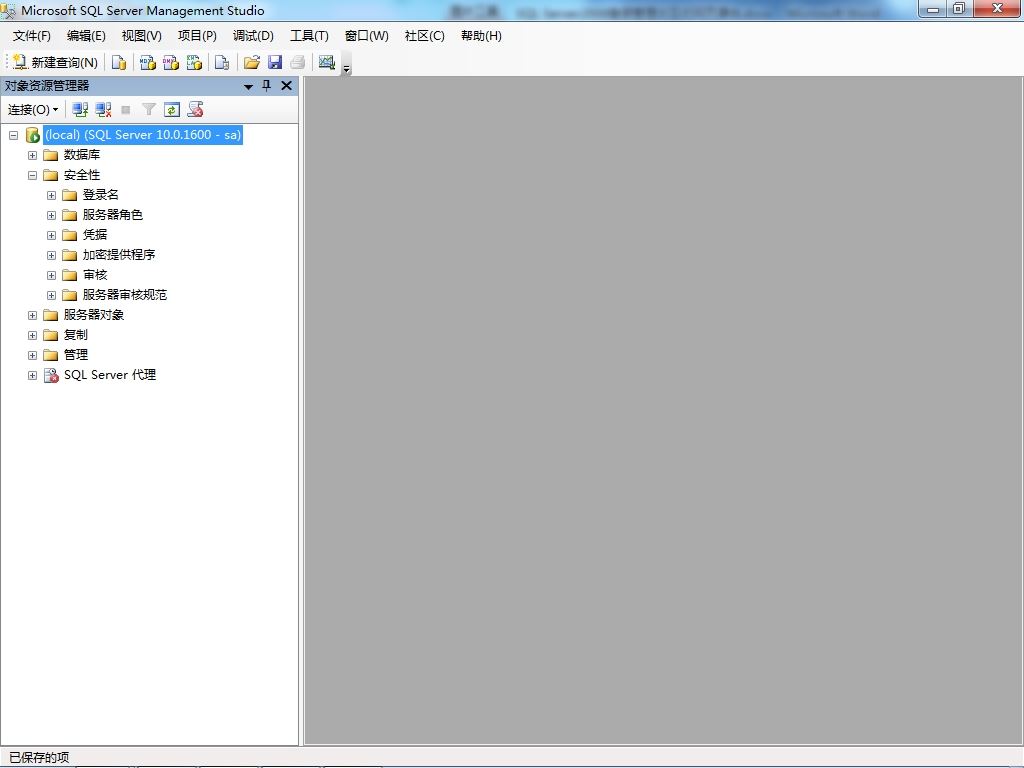Expand the 复制 folder
This screenshot has width=1024, height=768.
tap(32, 335)
